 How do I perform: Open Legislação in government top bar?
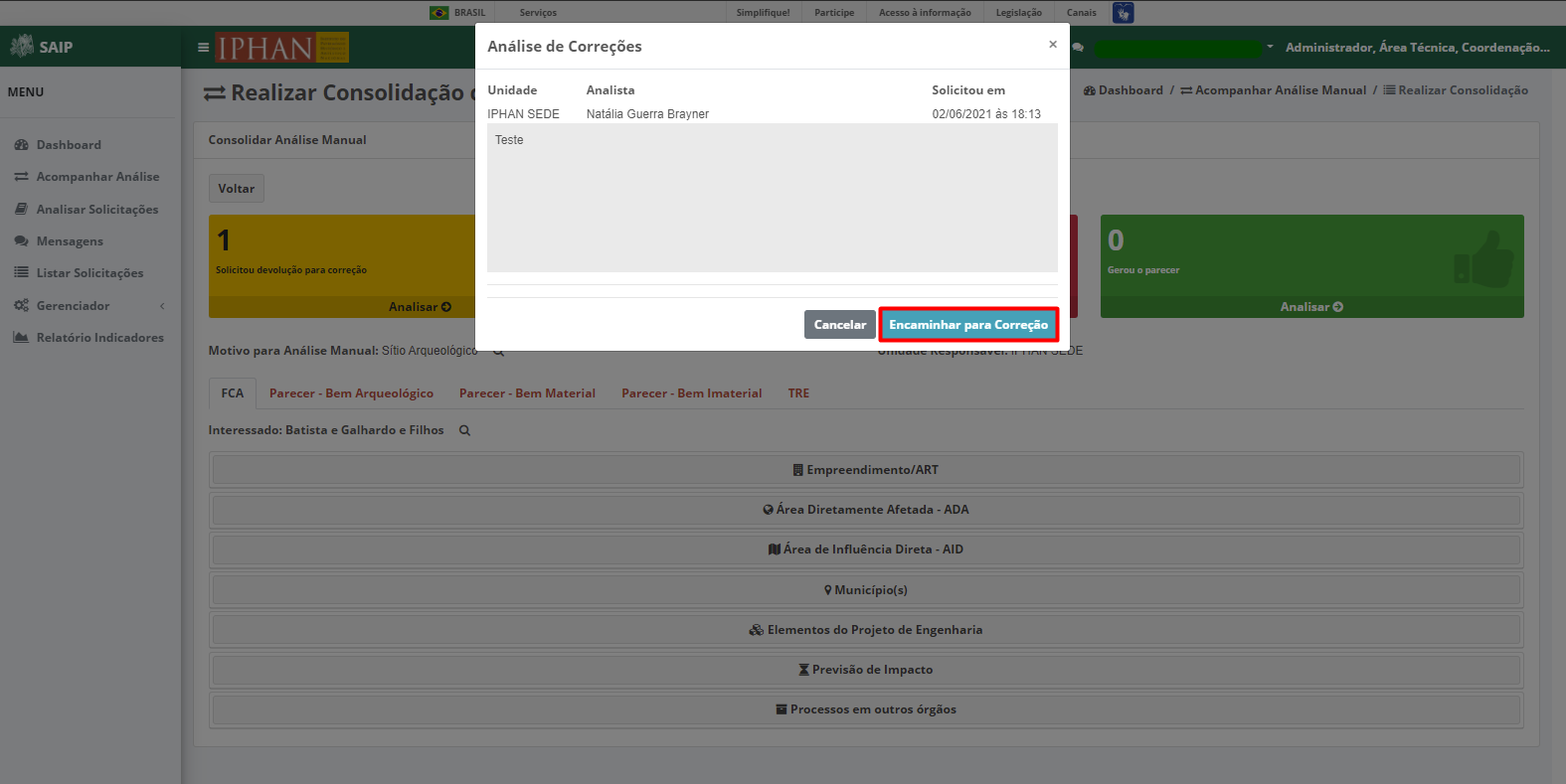click(1019, 13)
